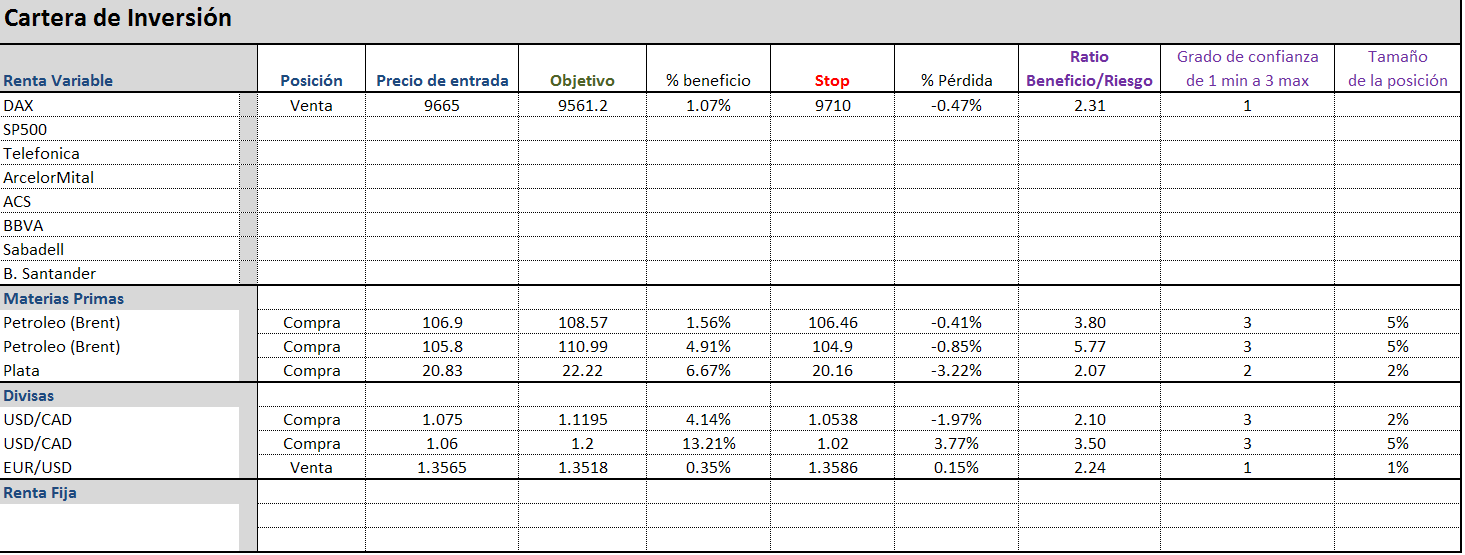Select the DAX row label

18,105
